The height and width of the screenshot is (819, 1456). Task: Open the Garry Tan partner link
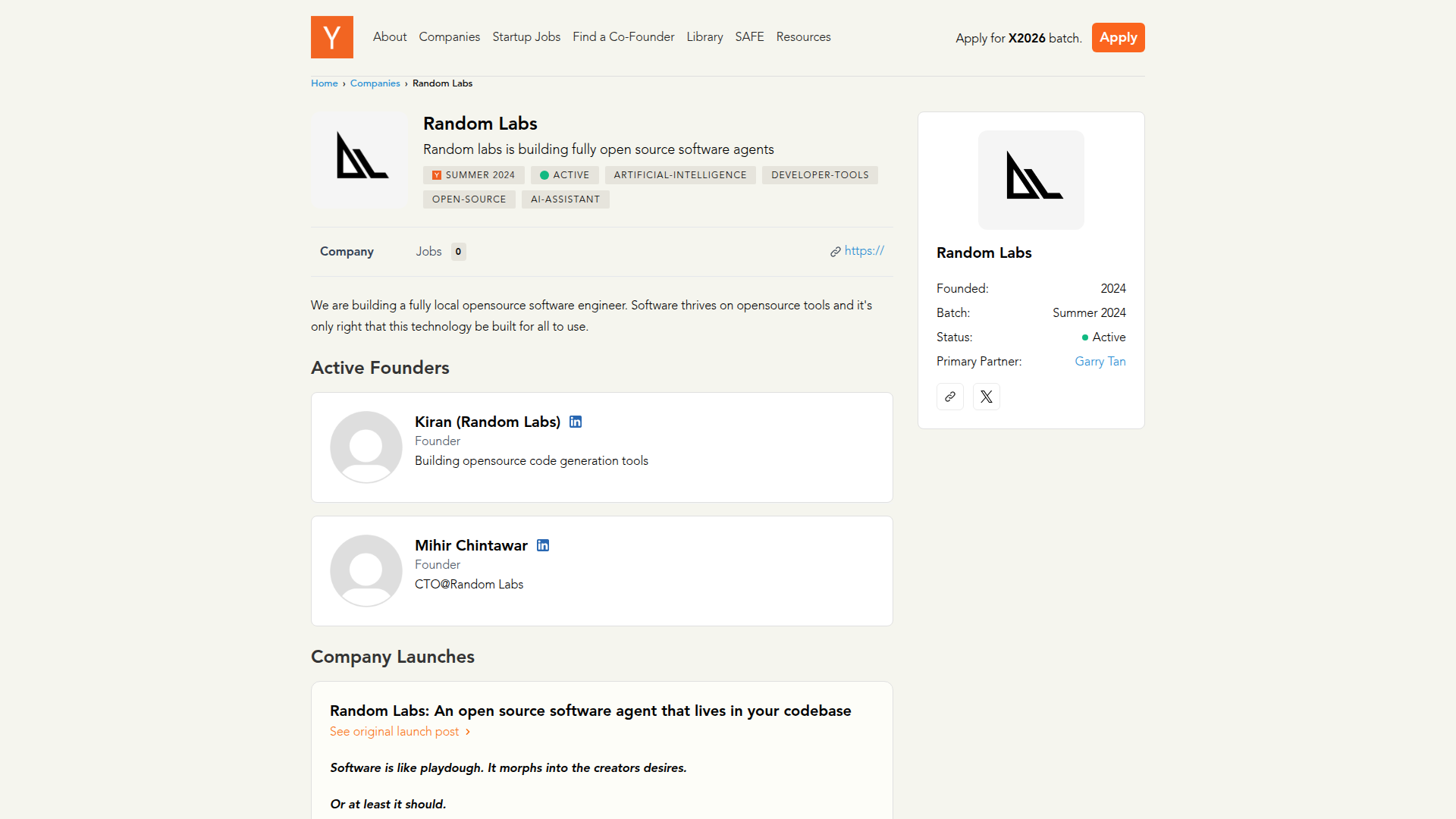[x=1100, y=361]
